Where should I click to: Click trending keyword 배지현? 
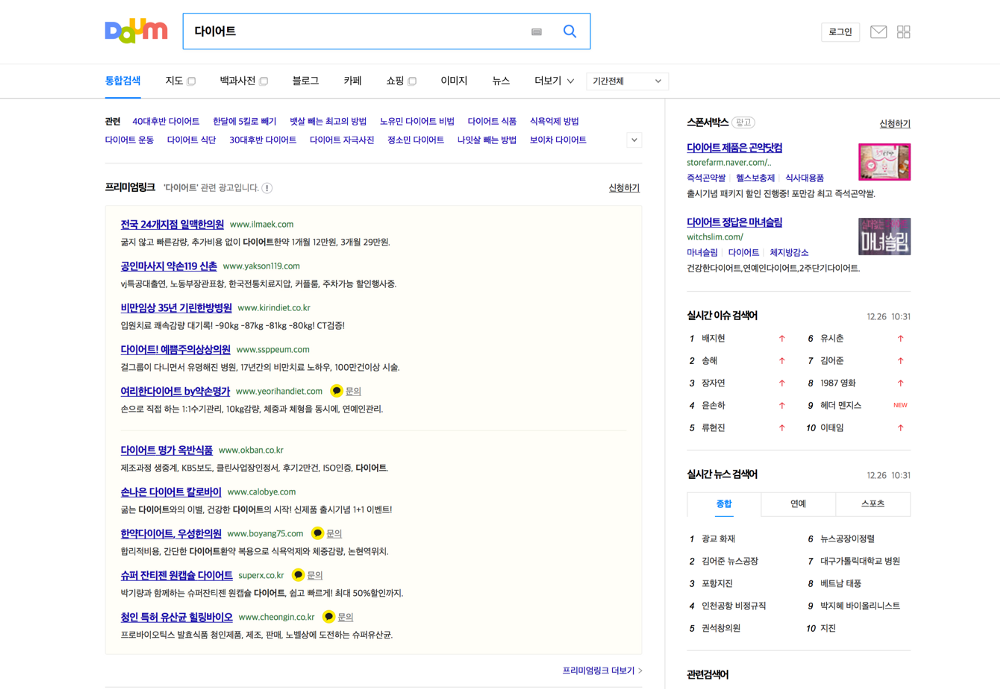pos(713,339)
